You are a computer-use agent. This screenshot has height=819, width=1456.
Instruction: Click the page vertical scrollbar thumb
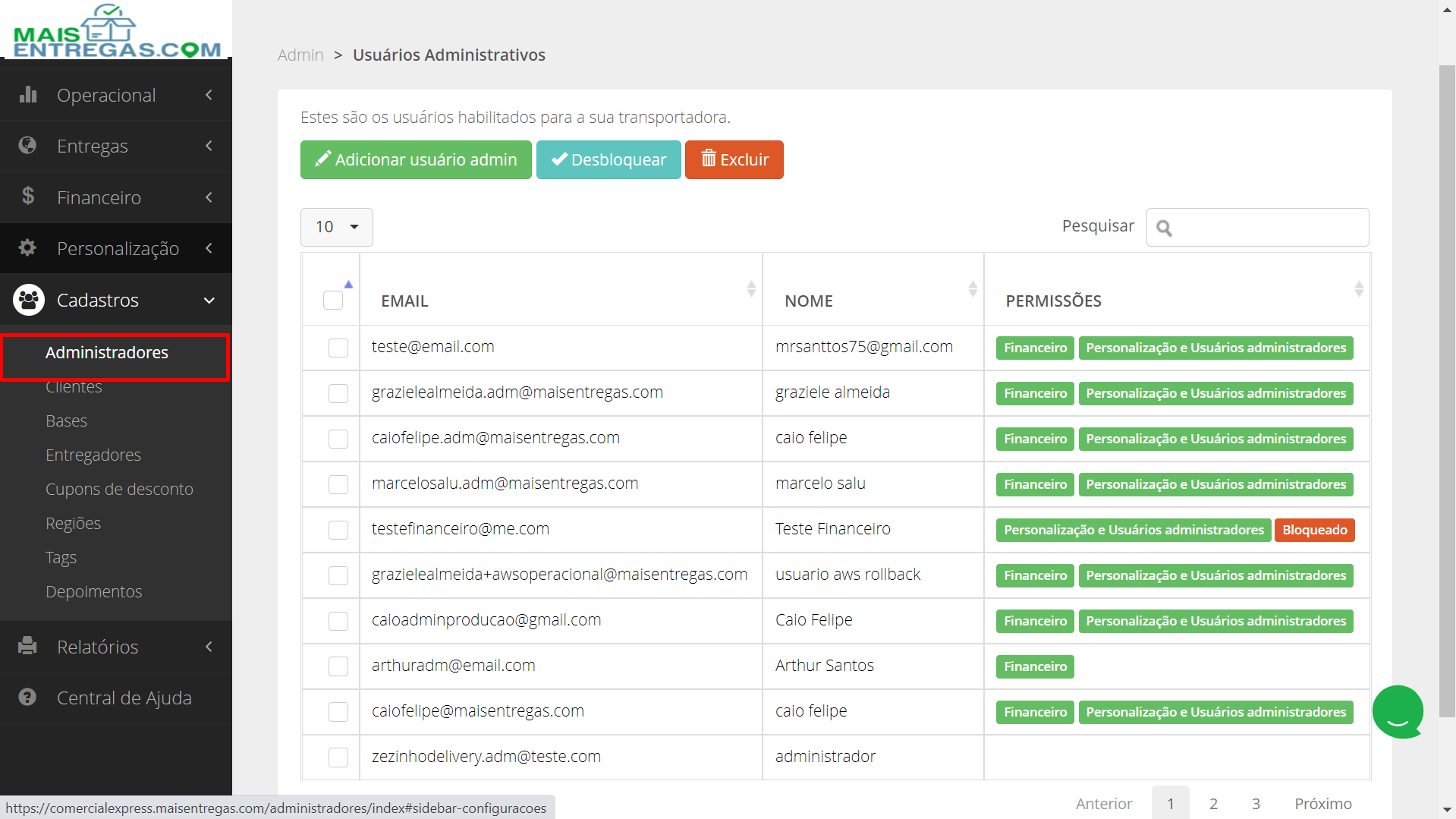click(x=1447, y=391)
